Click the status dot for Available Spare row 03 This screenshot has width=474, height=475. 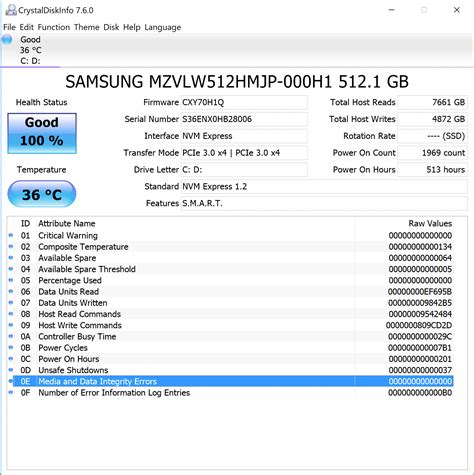11,258
